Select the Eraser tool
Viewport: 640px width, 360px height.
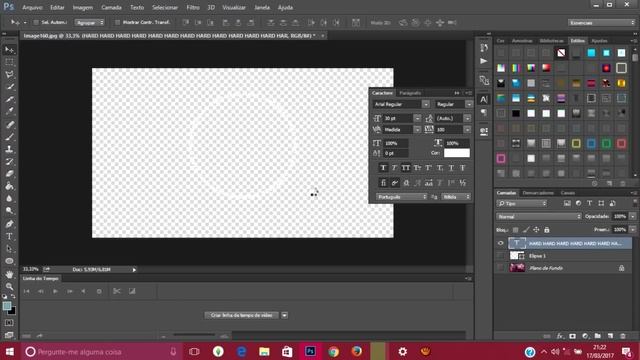point(9,174)
